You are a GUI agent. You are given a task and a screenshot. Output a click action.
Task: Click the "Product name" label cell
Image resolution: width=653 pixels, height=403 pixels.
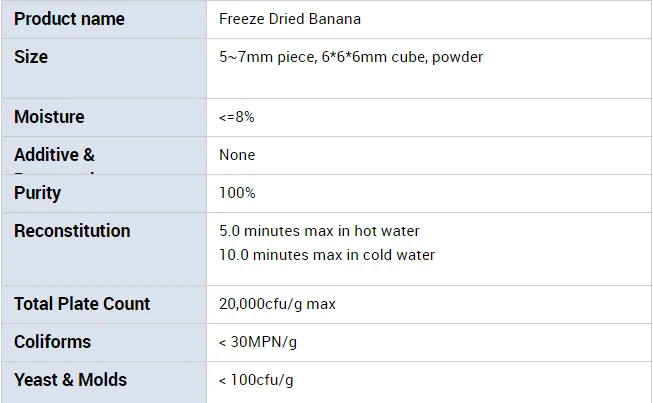click(x=69, y=19)
